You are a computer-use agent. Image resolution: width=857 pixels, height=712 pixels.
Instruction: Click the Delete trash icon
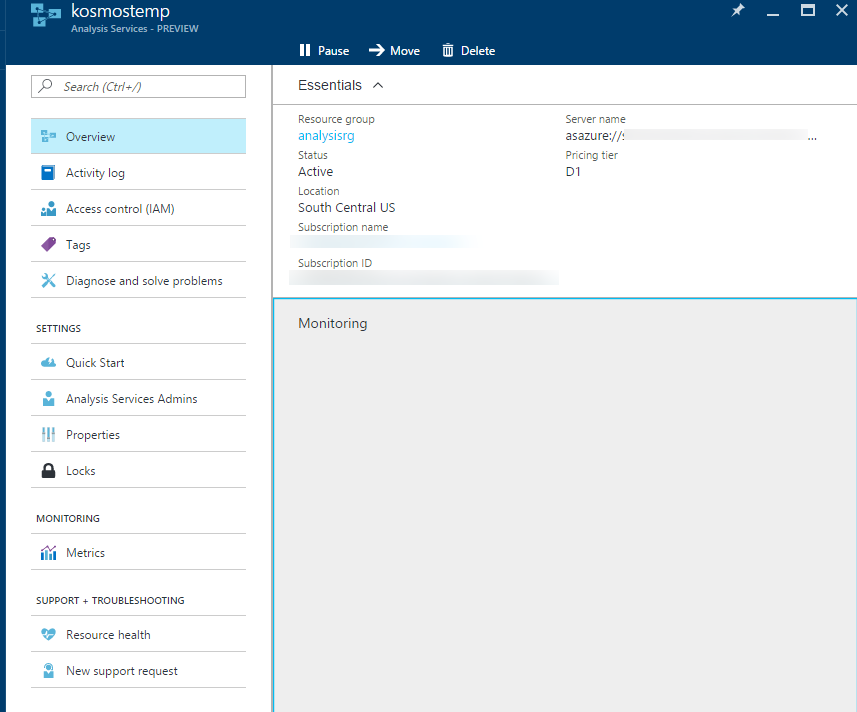point(448,51)
